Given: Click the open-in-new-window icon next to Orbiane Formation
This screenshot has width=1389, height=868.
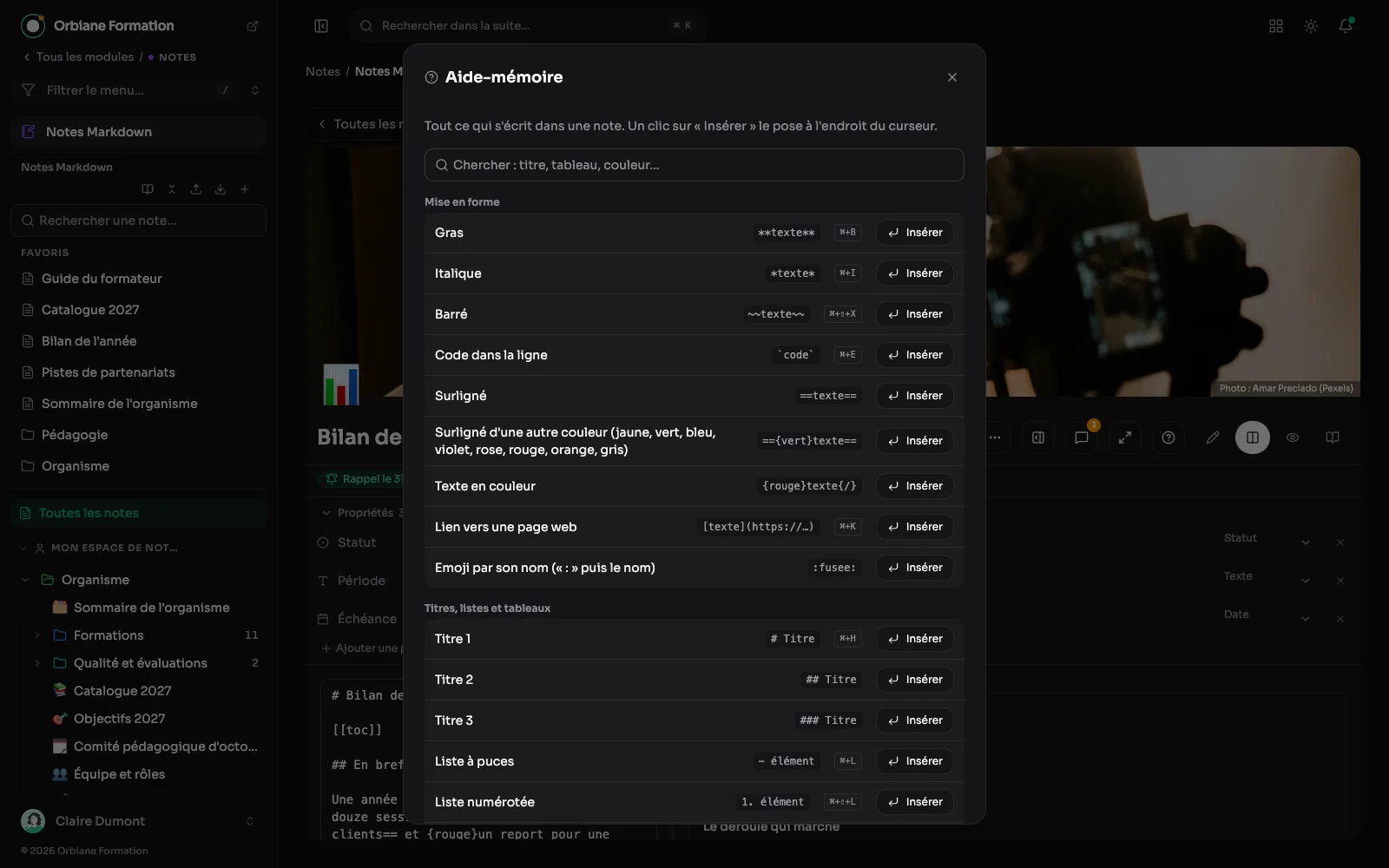Looking at the screenshot, I should [x=253, y=26].
